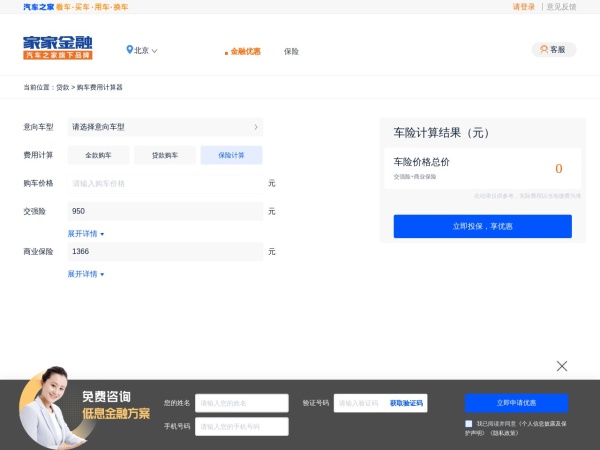Screen dimensions: 600x450
Task: Expand 展开详情 under 商业保险
Action: tap(86, 273)
